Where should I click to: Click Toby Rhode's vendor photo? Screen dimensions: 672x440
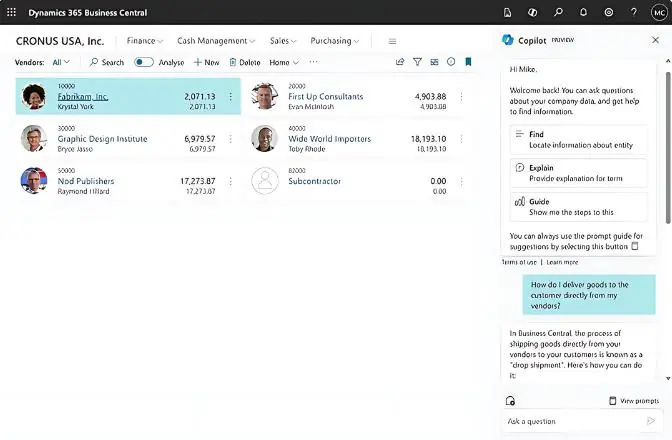point(264,138)
